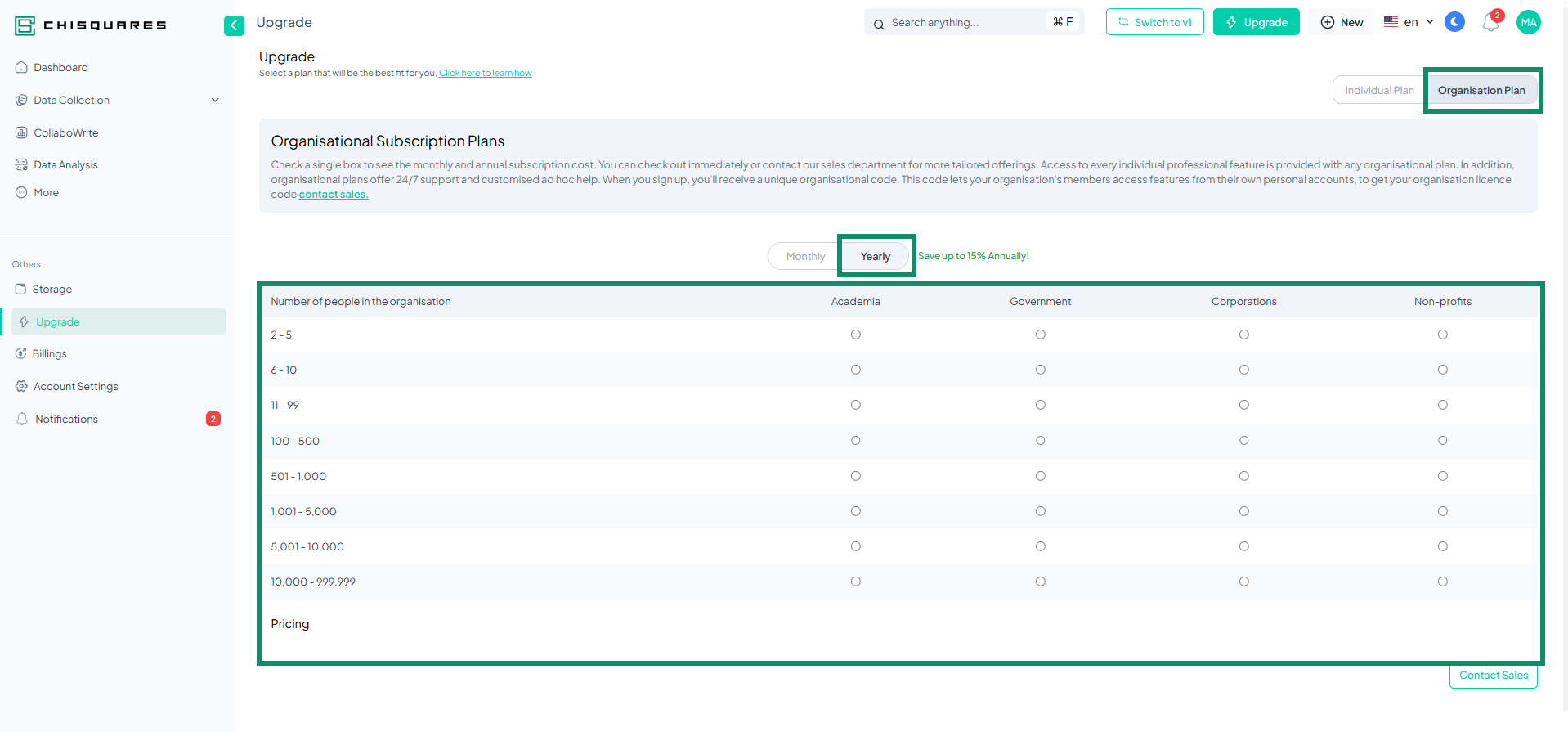Select Government radio for 11 - 99 people
This screenshot has width=1568, height=732.
coord(1040,405)
